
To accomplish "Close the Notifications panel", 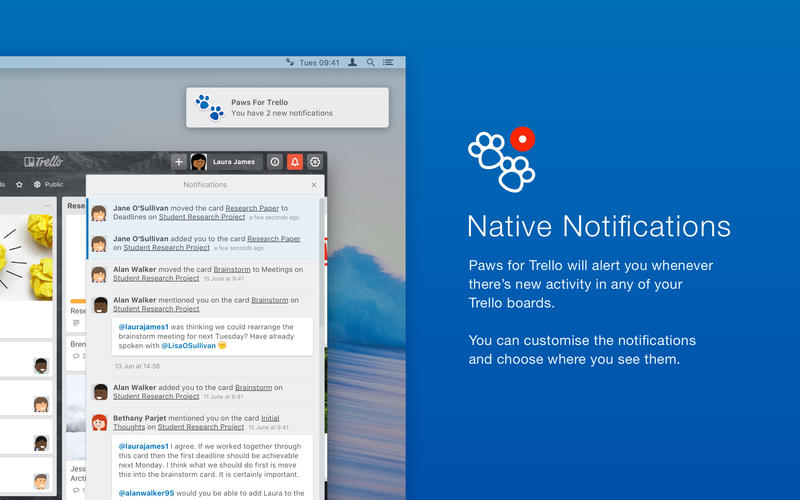I will (314, 185).
